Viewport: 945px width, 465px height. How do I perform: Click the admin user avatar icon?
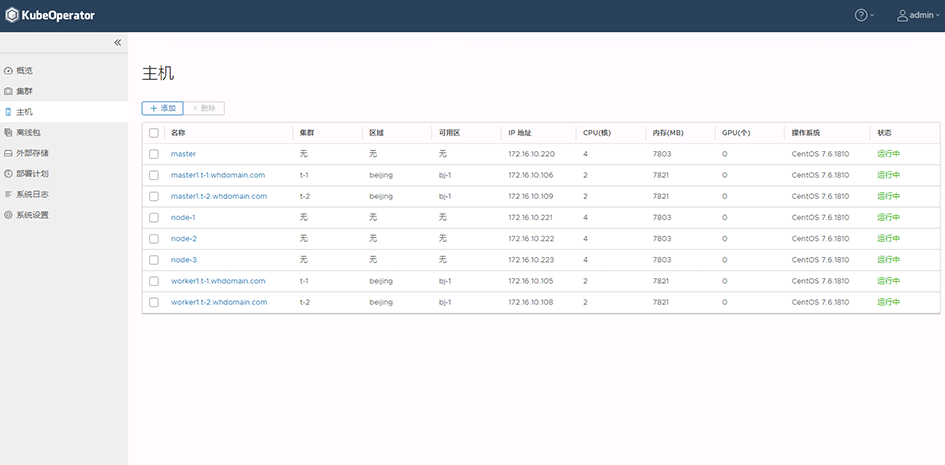click(x=902, y=16)
